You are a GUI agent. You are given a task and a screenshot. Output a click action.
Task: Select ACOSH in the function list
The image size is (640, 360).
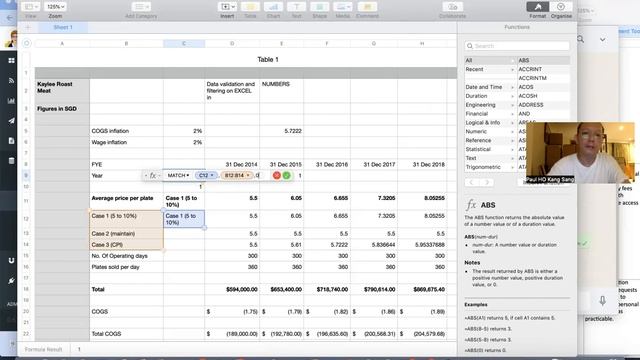(543, 96)
